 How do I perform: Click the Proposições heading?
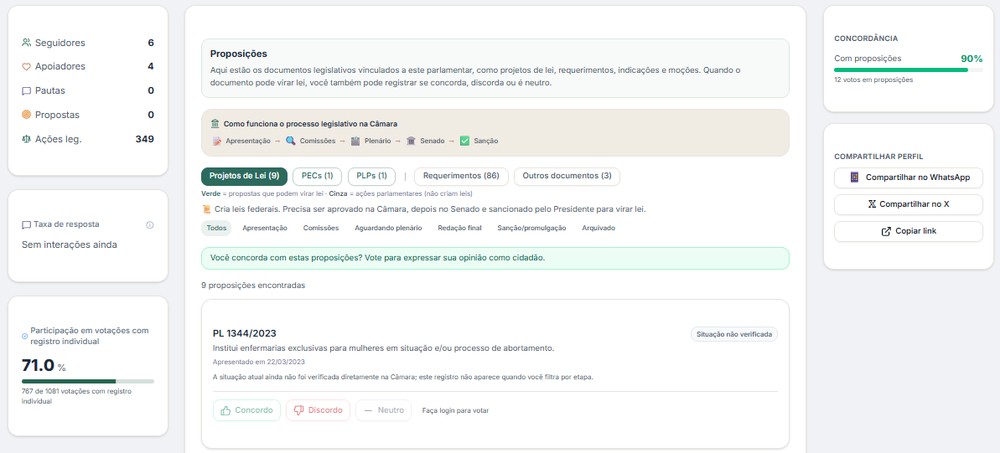(239, 54)
